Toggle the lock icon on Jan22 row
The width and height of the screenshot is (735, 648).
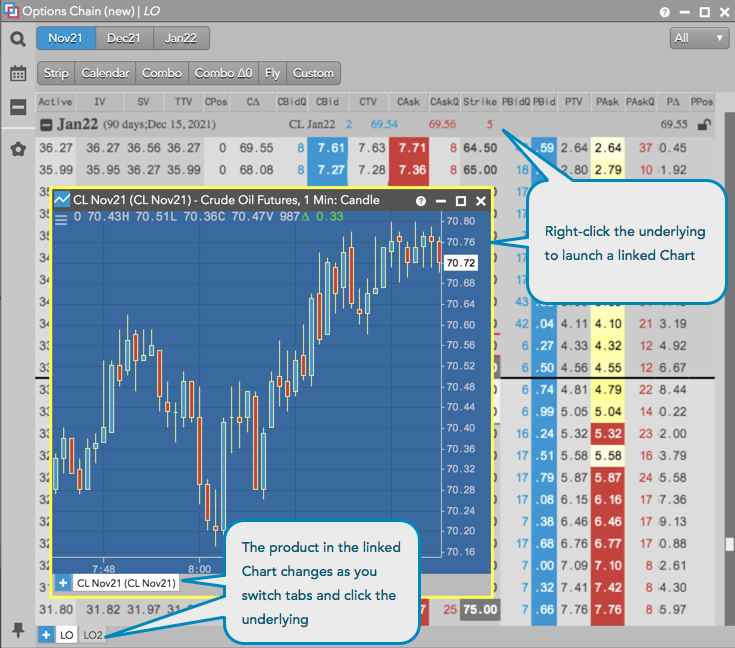pos(705,125)
